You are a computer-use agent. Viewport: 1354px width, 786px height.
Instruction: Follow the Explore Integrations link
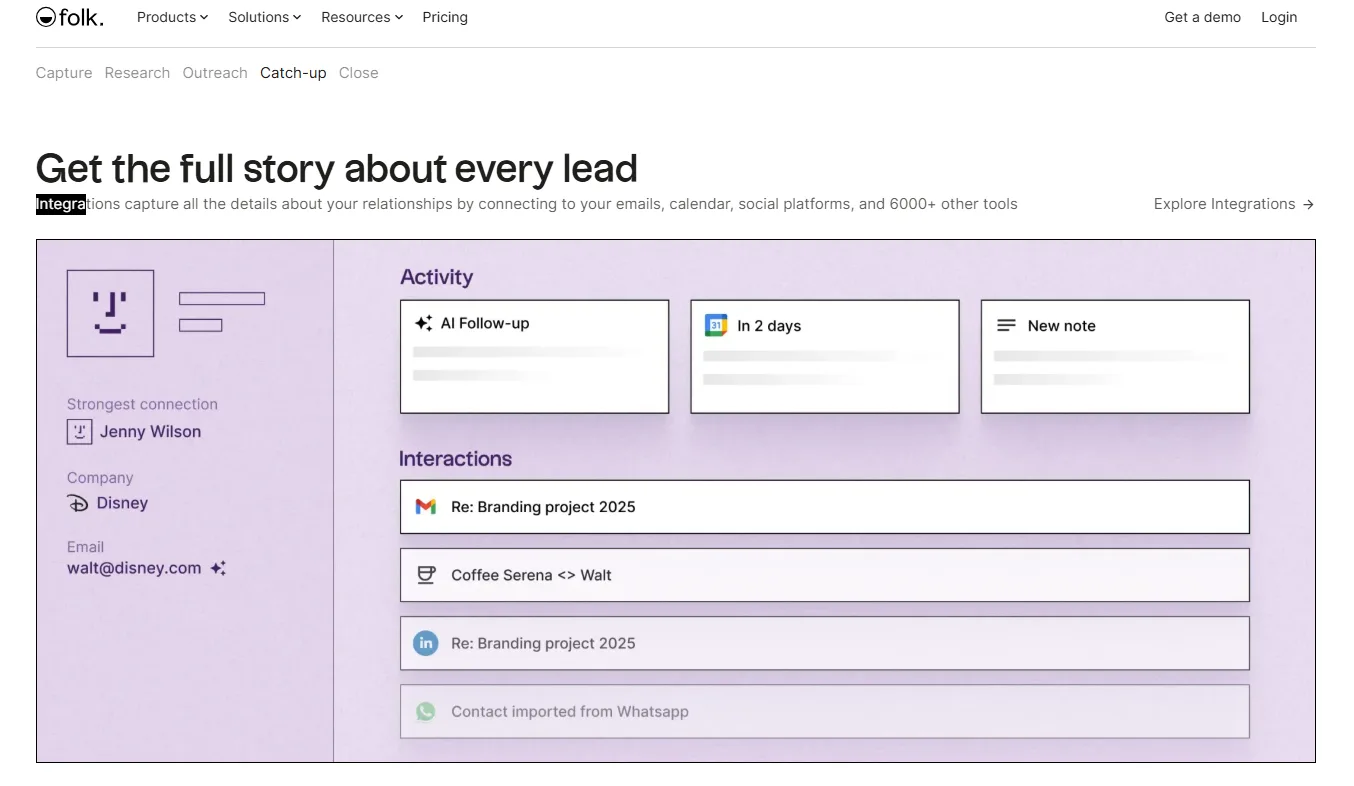[1233, 204]
